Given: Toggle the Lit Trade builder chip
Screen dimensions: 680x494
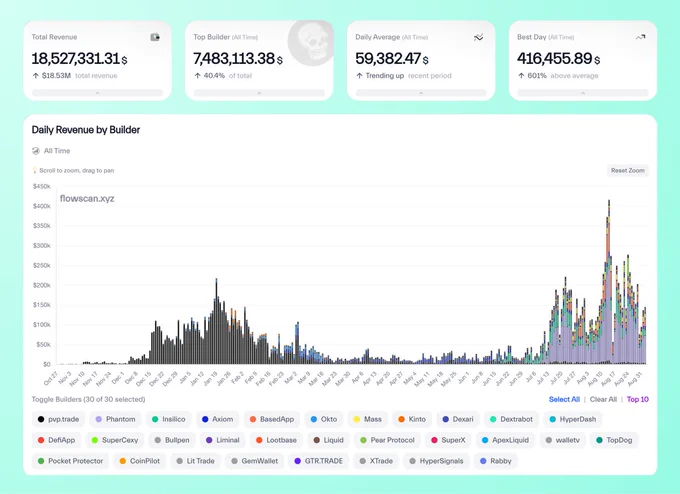Looking at the screenshot, I should pyautogui.click(x=196, y=461).
